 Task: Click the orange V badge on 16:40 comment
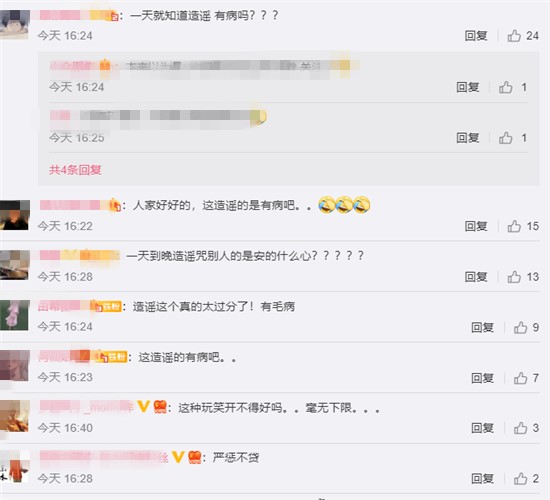tap(143, 406)
